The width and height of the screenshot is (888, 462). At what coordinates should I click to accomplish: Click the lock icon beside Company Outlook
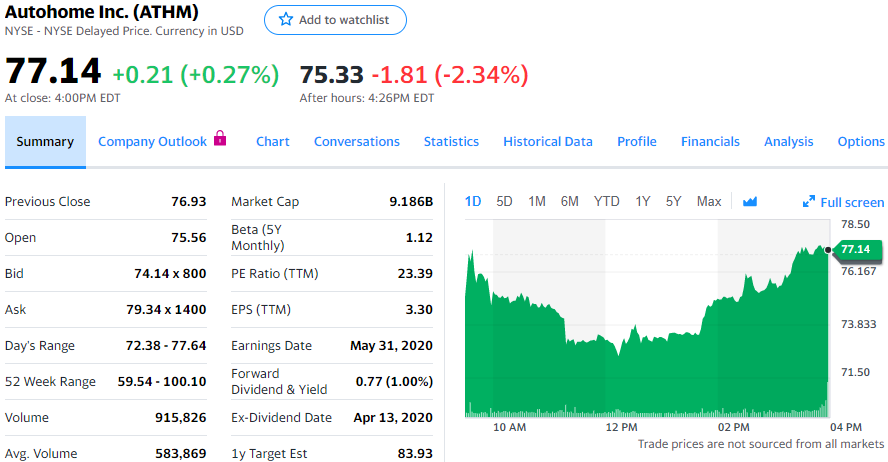point(221,139)
